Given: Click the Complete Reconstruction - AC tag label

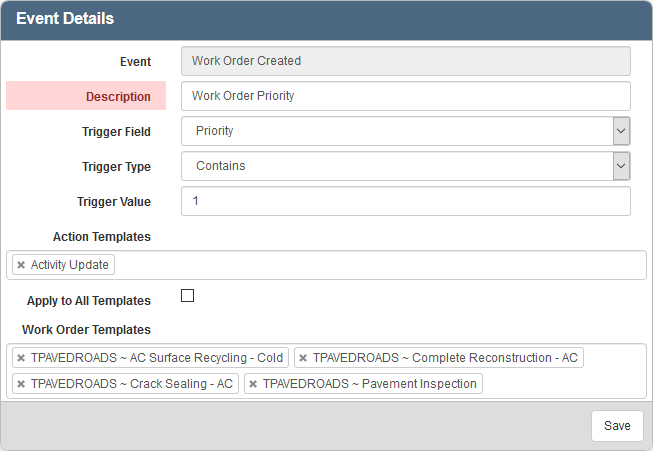Looking at the screenshot, I should click(x=445, y=358).
